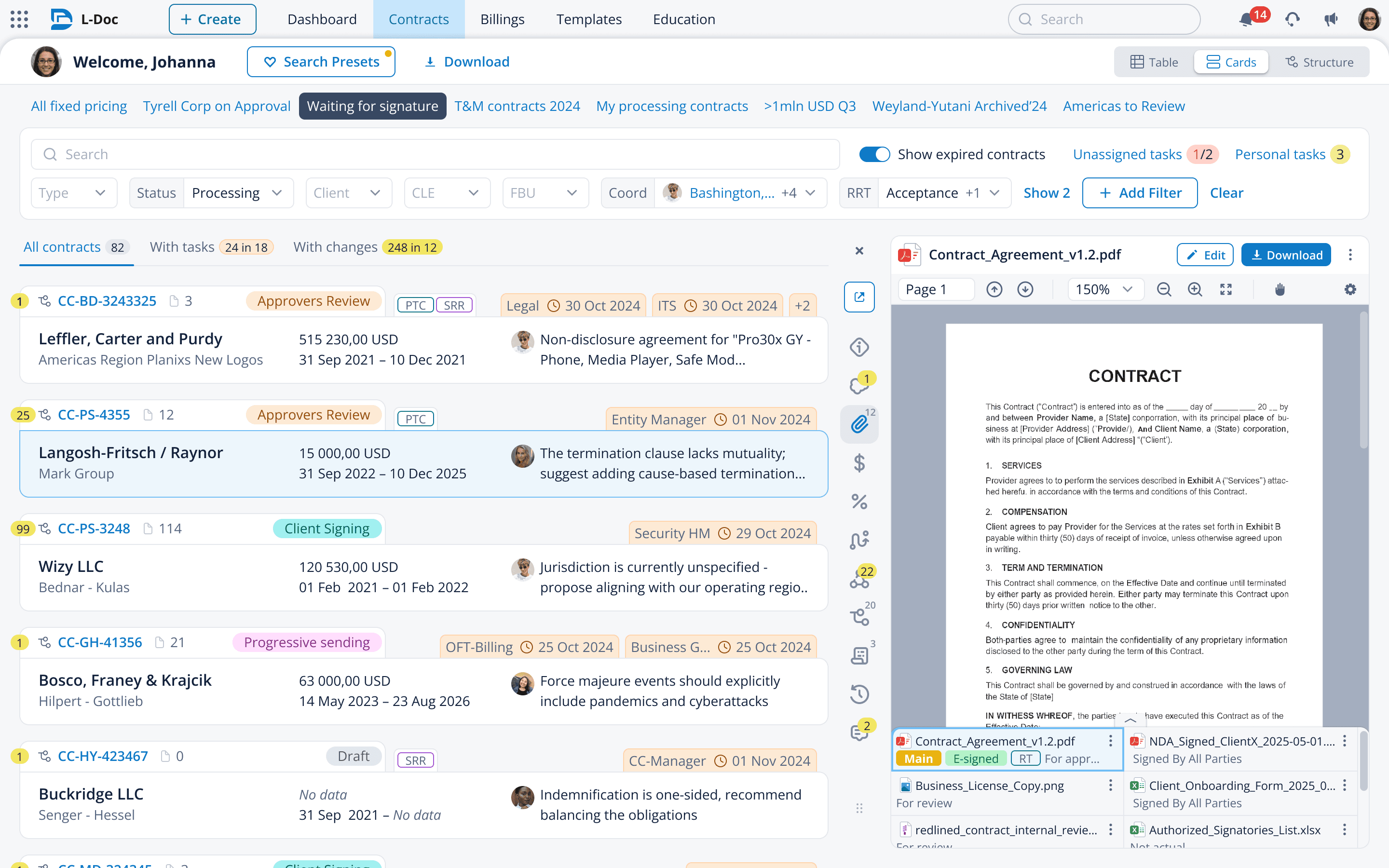The image size is (1389, 868).
Task: Toggle Show expired contracts switch
Action: (873, 154)
